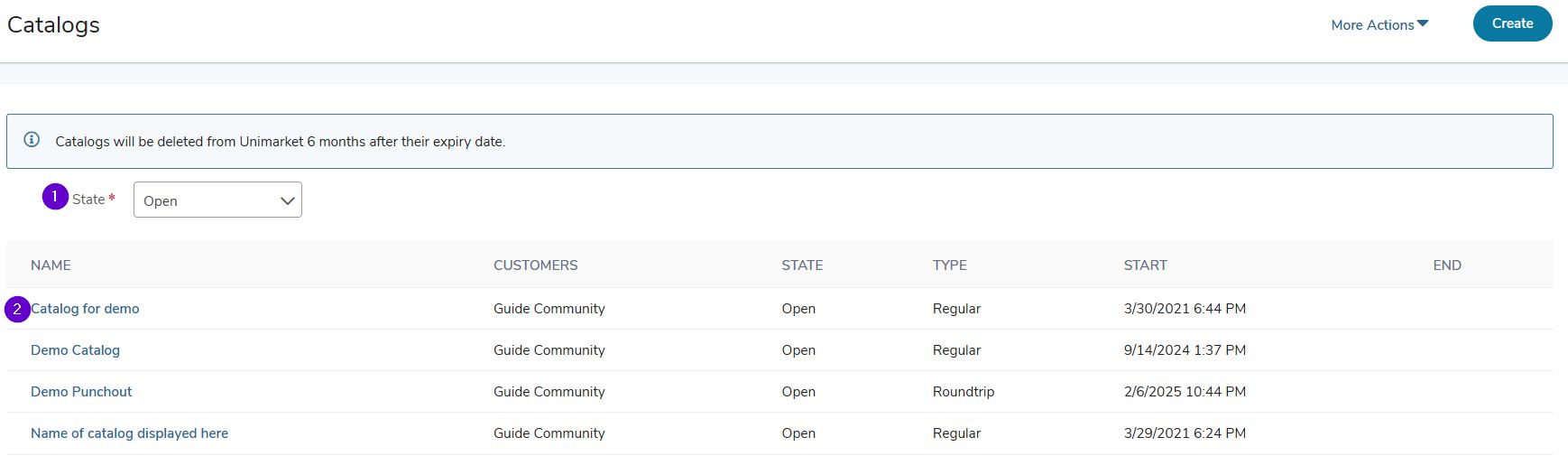
Task: Click the CUSTOMERS column header
Action: [x=535, y=265]
